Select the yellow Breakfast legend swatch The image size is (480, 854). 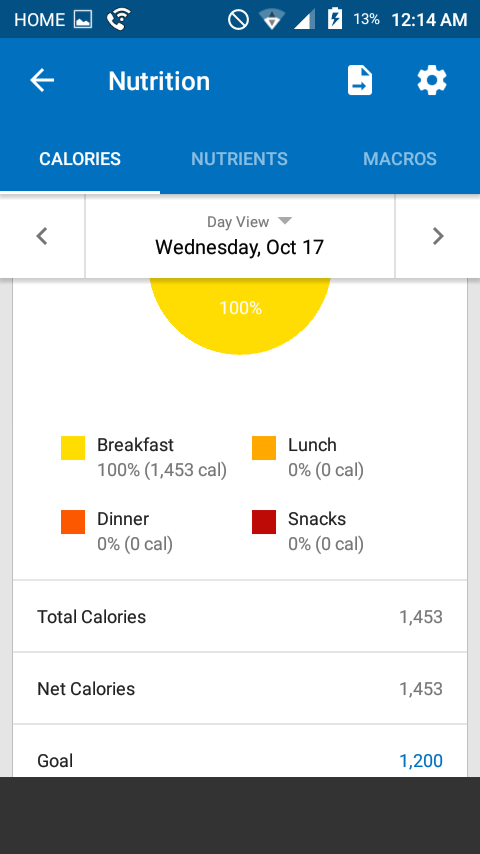tap(73, 448)
